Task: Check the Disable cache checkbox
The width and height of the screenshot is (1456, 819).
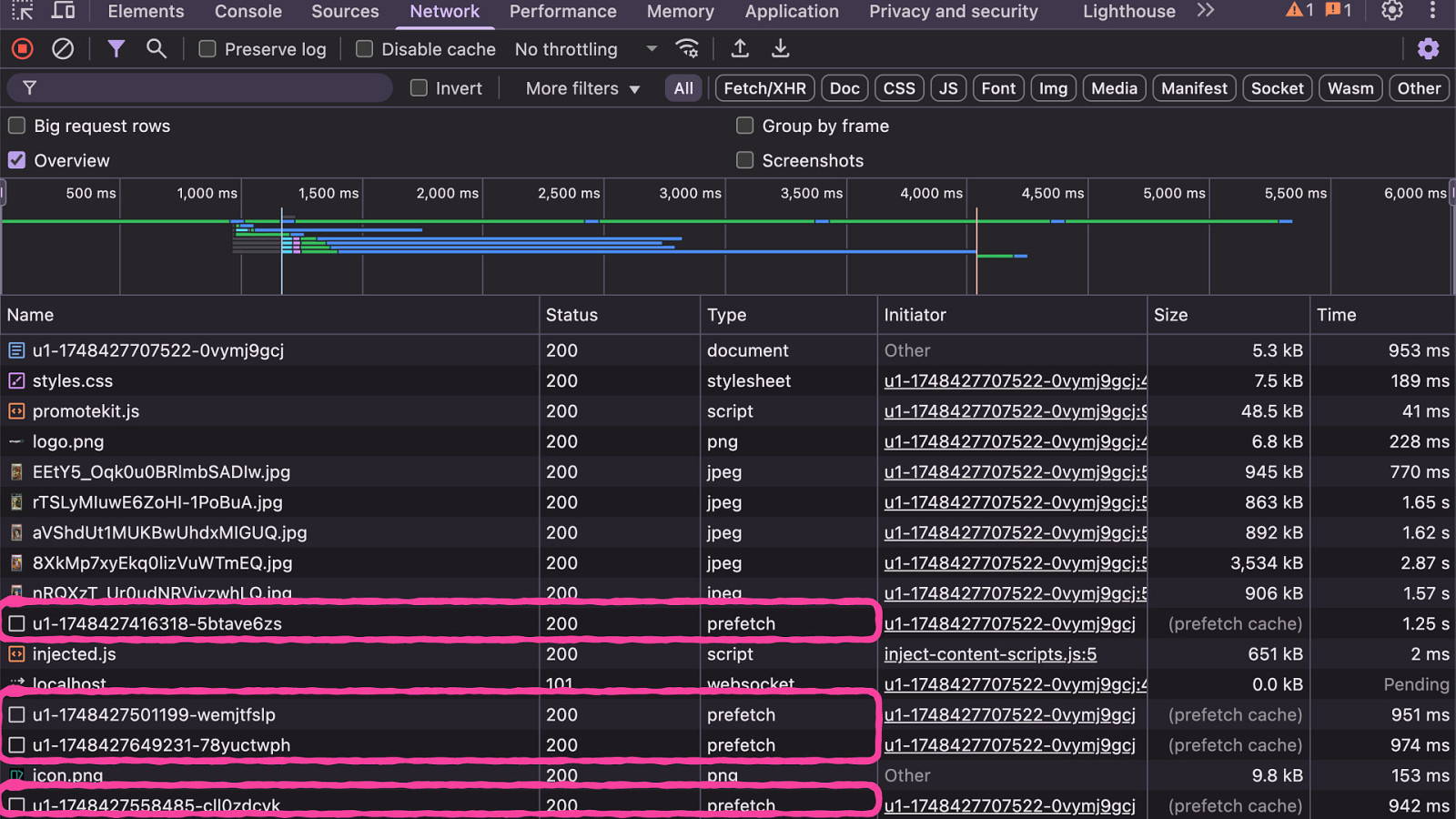Action: coord(364,49)
